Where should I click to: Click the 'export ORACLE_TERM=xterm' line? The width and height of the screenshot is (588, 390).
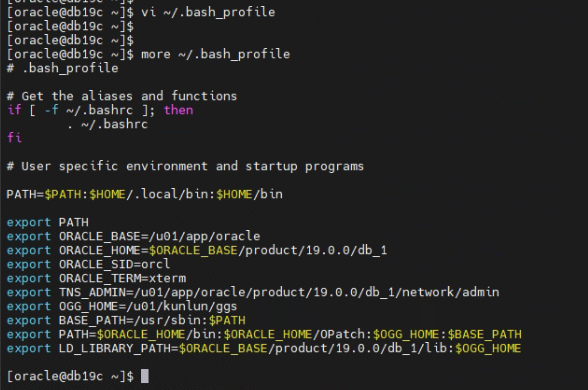[x=96, y=278]
